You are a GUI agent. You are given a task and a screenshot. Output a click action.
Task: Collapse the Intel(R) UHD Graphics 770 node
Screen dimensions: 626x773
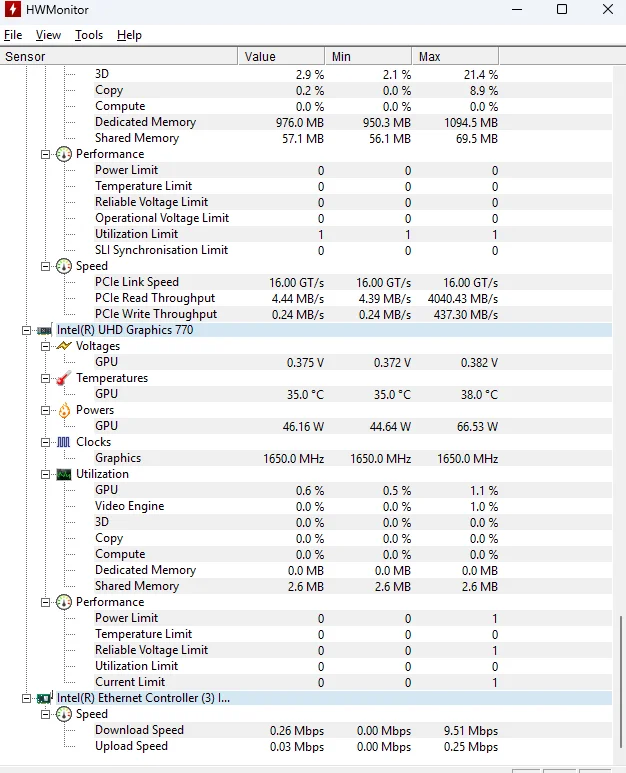click(x=26, y=330)
